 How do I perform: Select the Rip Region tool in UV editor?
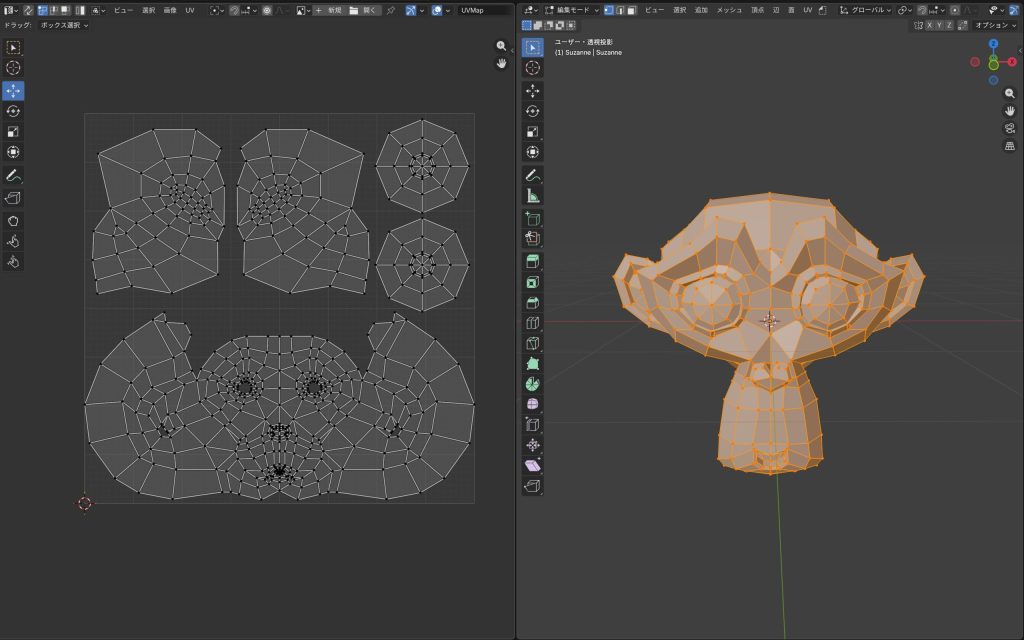(14, 198)
